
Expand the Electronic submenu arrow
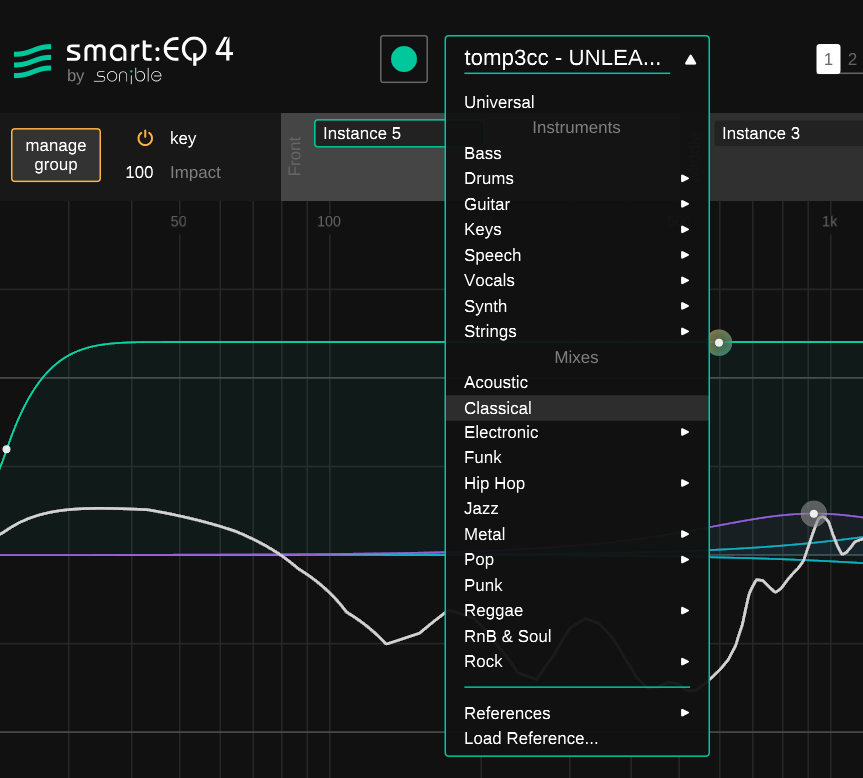click(x=685, y=432)
